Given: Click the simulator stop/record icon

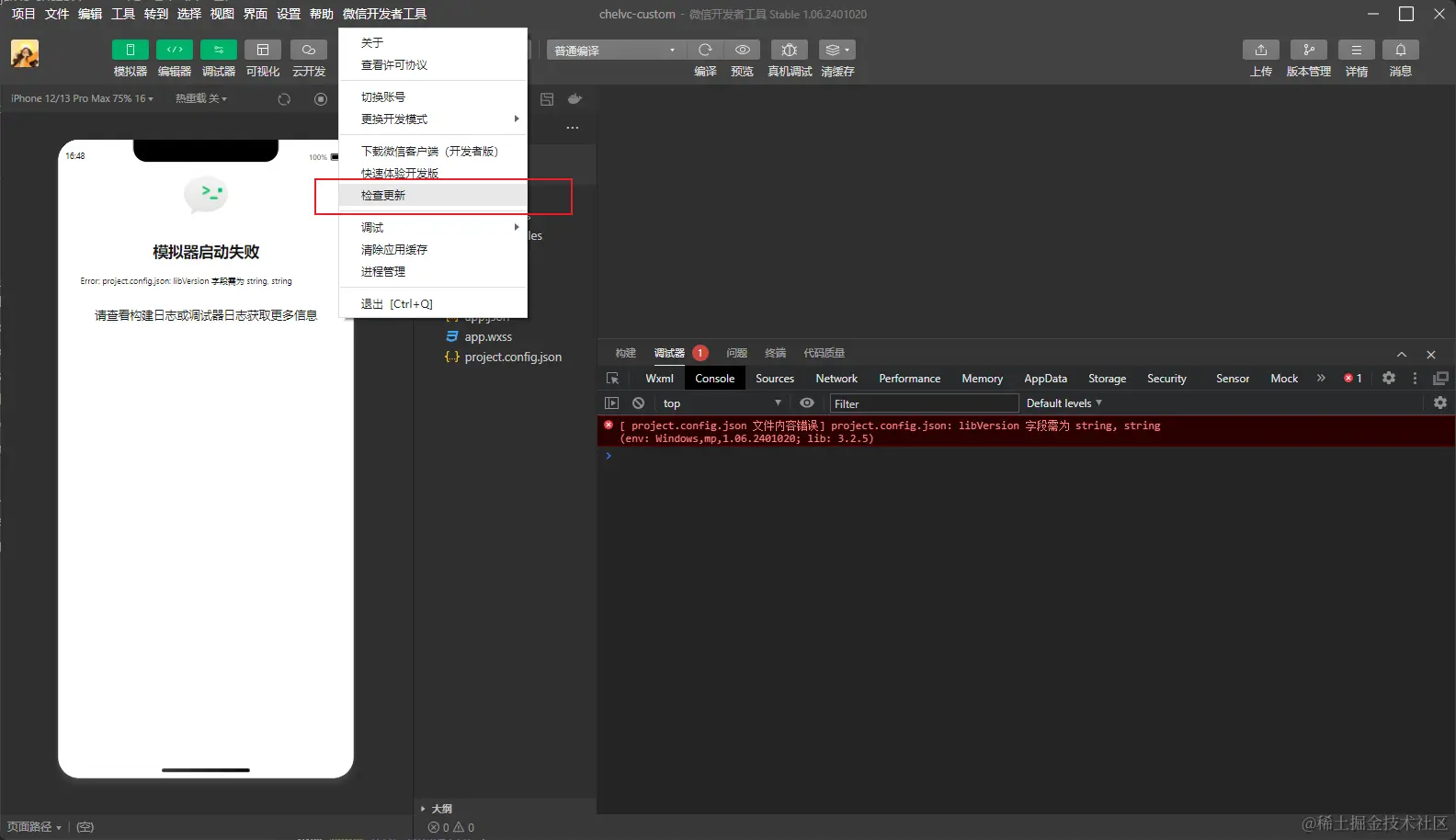Looking at the screenshot, I should pyautogui.click(x=321, y=99).
